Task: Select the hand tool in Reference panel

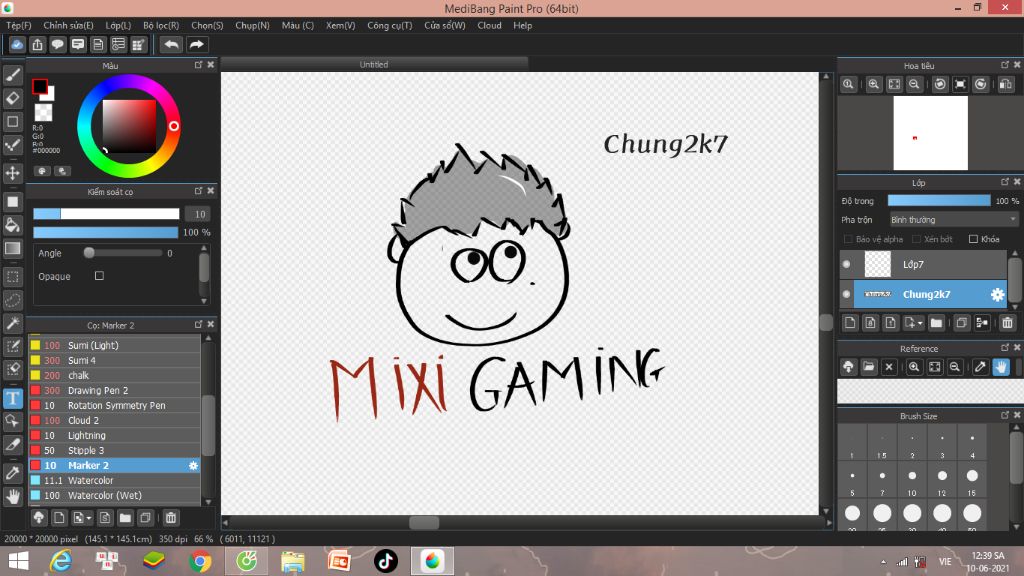Action: pos(1001,367)
